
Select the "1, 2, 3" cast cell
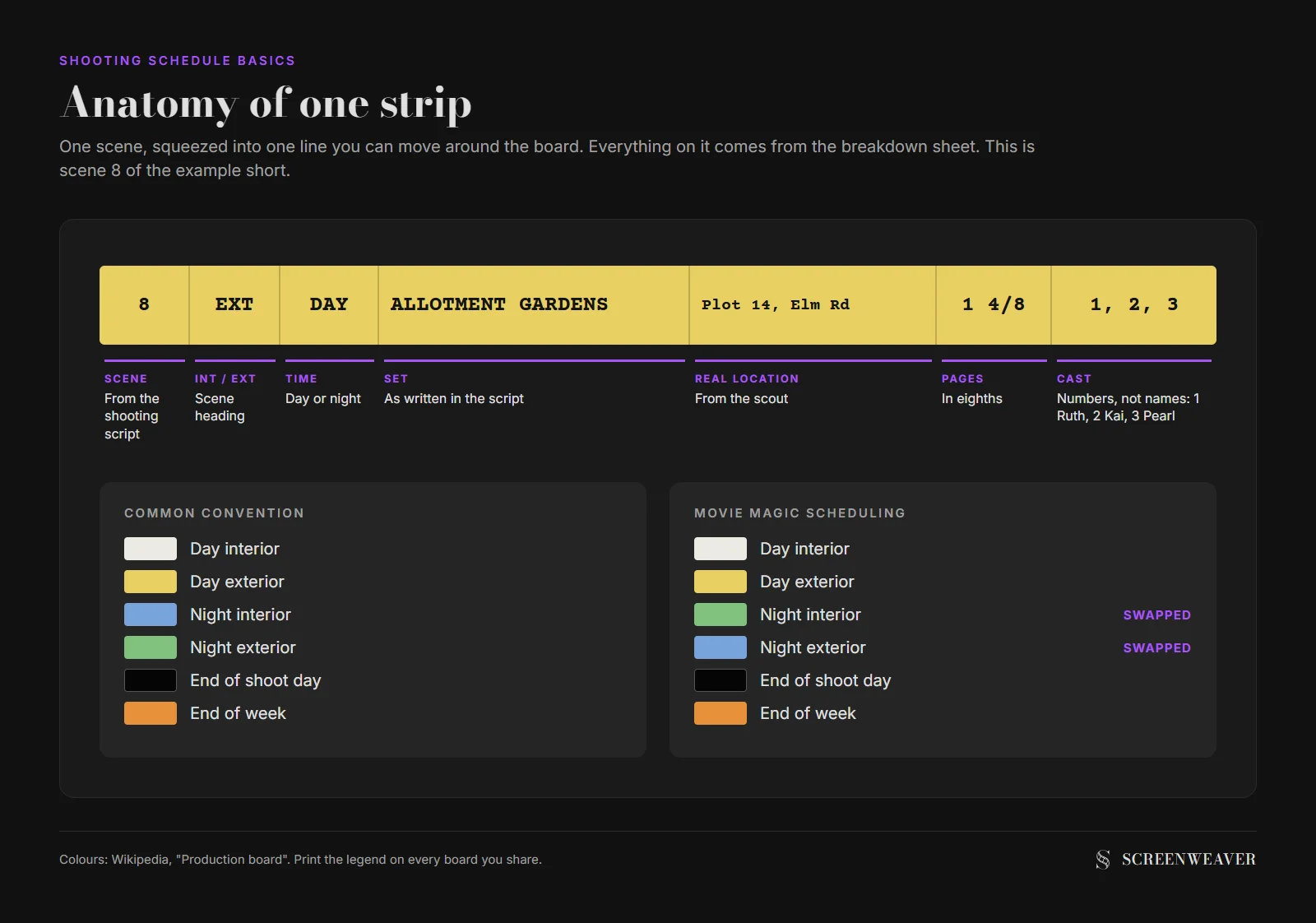[x=1134, y=305]
